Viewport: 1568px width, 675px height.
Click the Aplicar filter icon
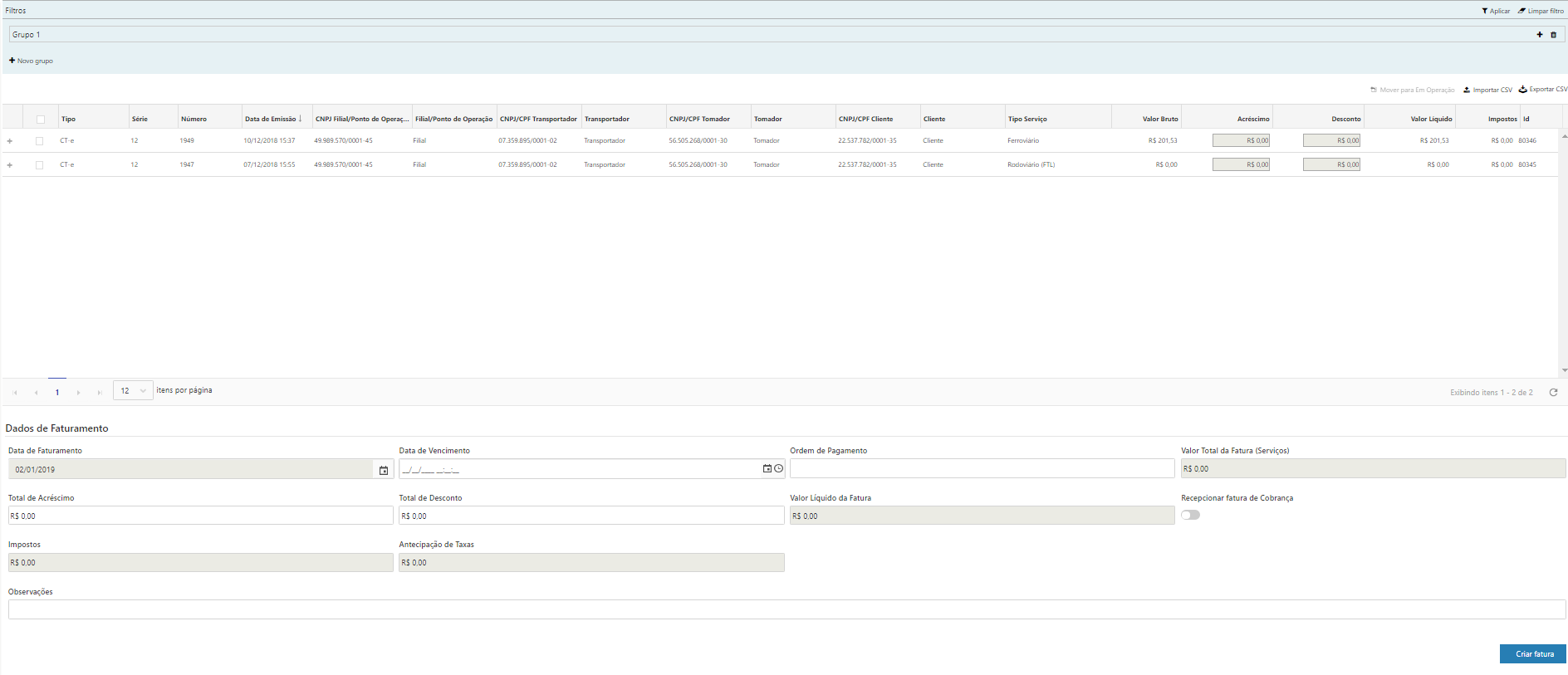tap(1485, 11)
